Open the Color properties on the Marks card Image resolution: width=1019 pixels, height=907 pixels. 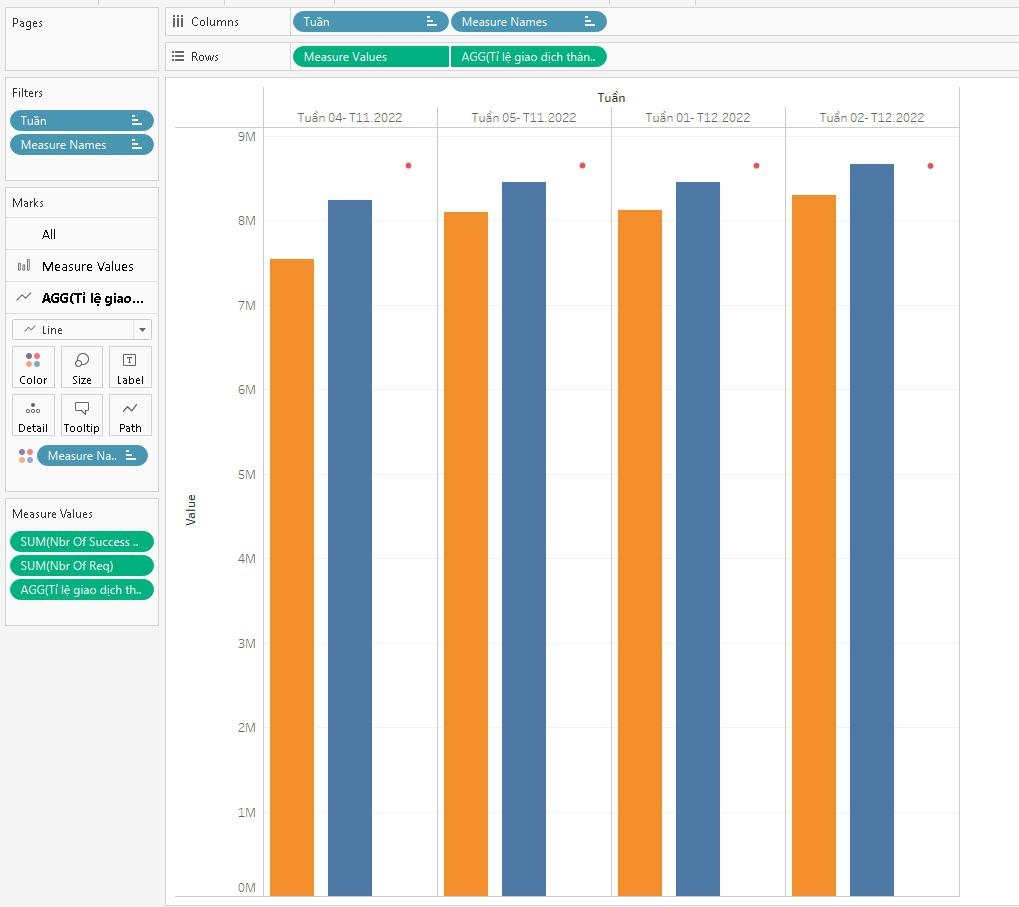pyautogui.click(x=33, y=366)
